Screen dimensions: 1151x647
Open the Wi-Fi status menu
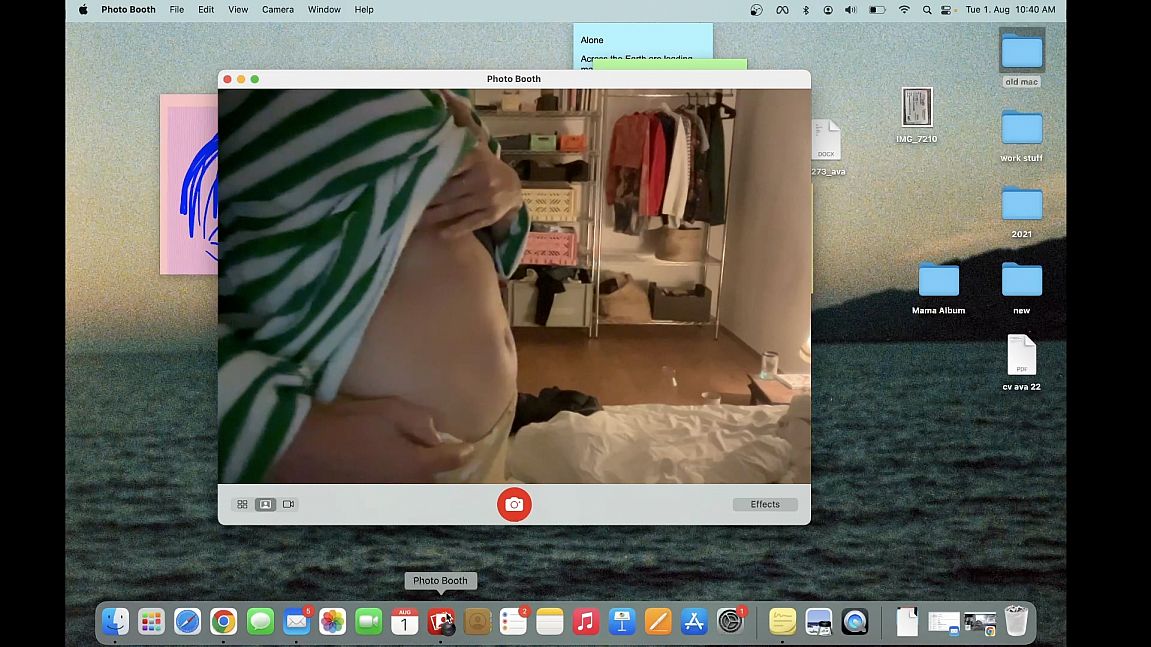pyautogui.click(x=904, y=10)
